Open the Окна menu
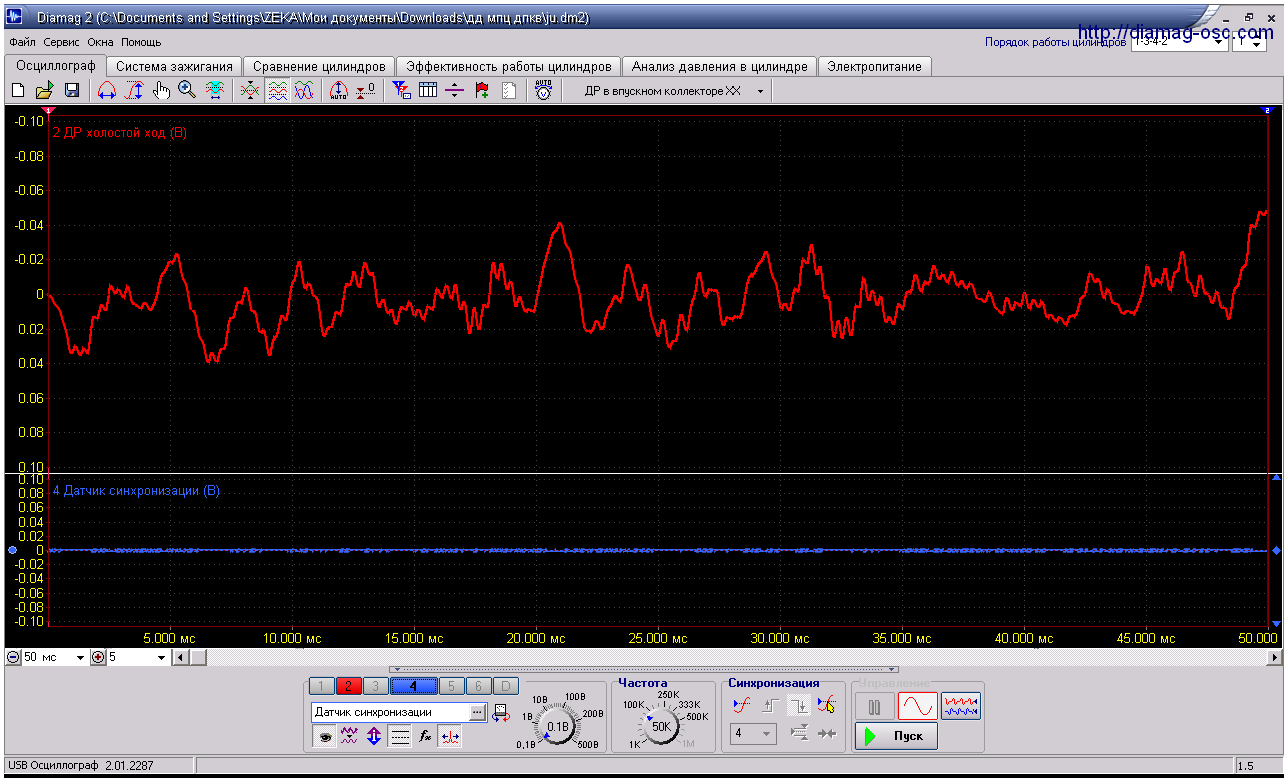This screenshot has height=778, width=1288. 100,43
